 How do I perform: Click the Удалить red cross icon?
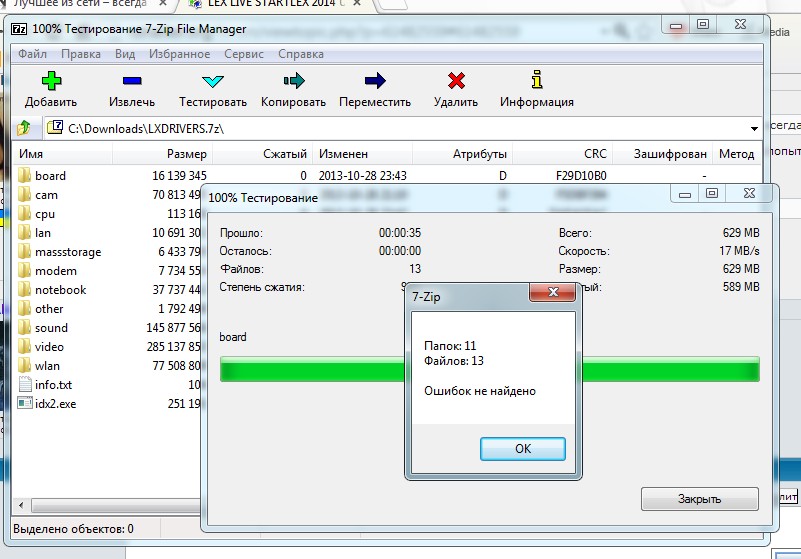tap(456, 81)
